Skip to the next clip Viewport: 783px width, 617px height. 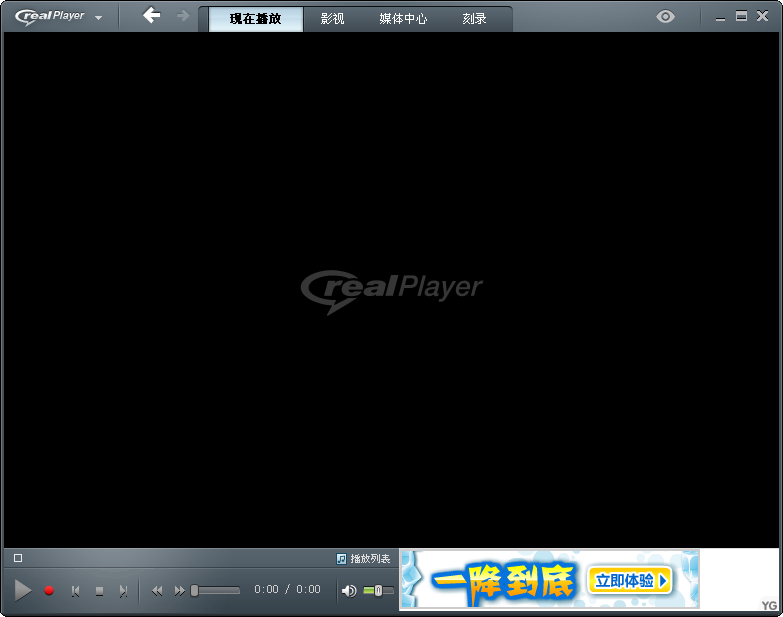point(123,591)
